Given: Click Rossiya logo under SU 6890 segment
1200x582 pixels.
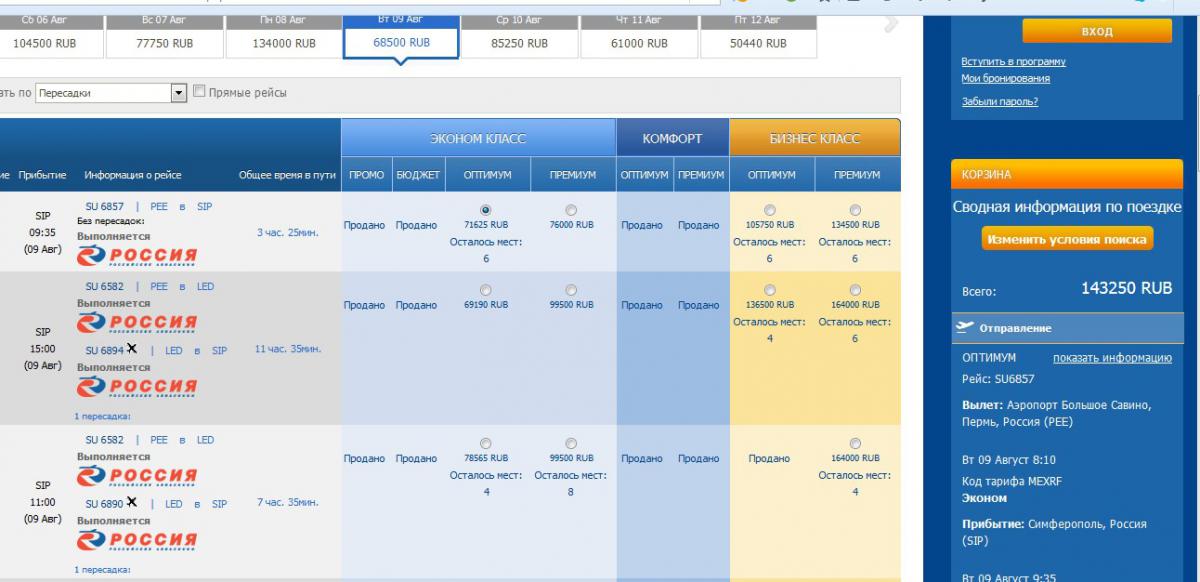Looking at the screenshot, I should [x=137, y=541].
